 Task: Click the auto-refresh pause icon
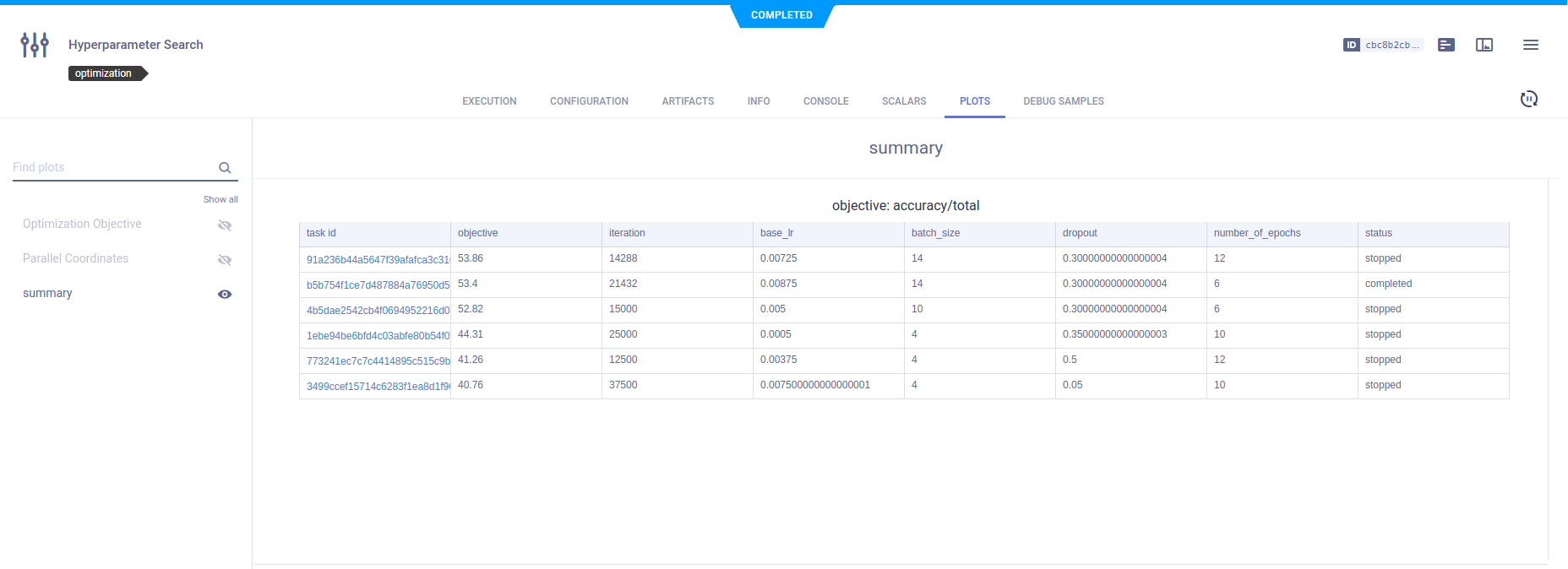pyautogui.click(x=1528, y=100)
